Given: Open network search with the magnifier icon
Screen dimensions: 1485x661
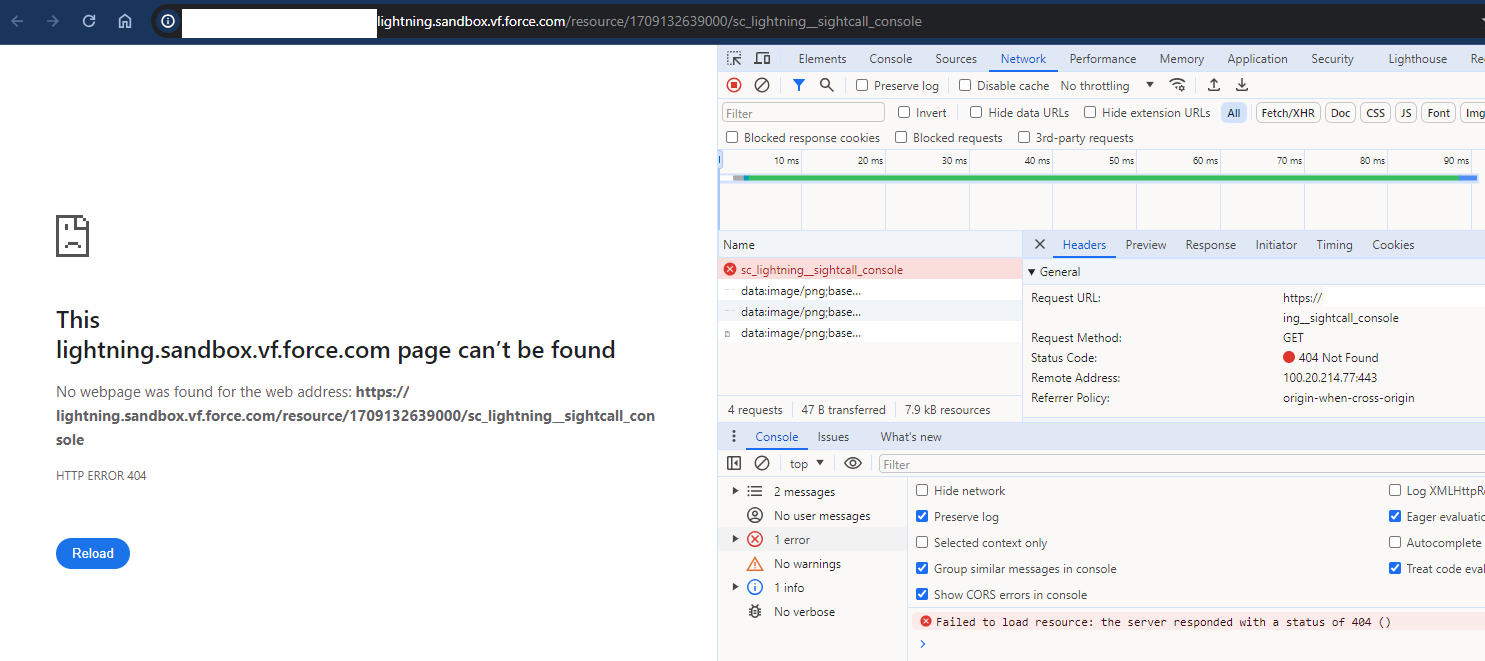Looking at the screenshot, I should [x=827, y=85].
